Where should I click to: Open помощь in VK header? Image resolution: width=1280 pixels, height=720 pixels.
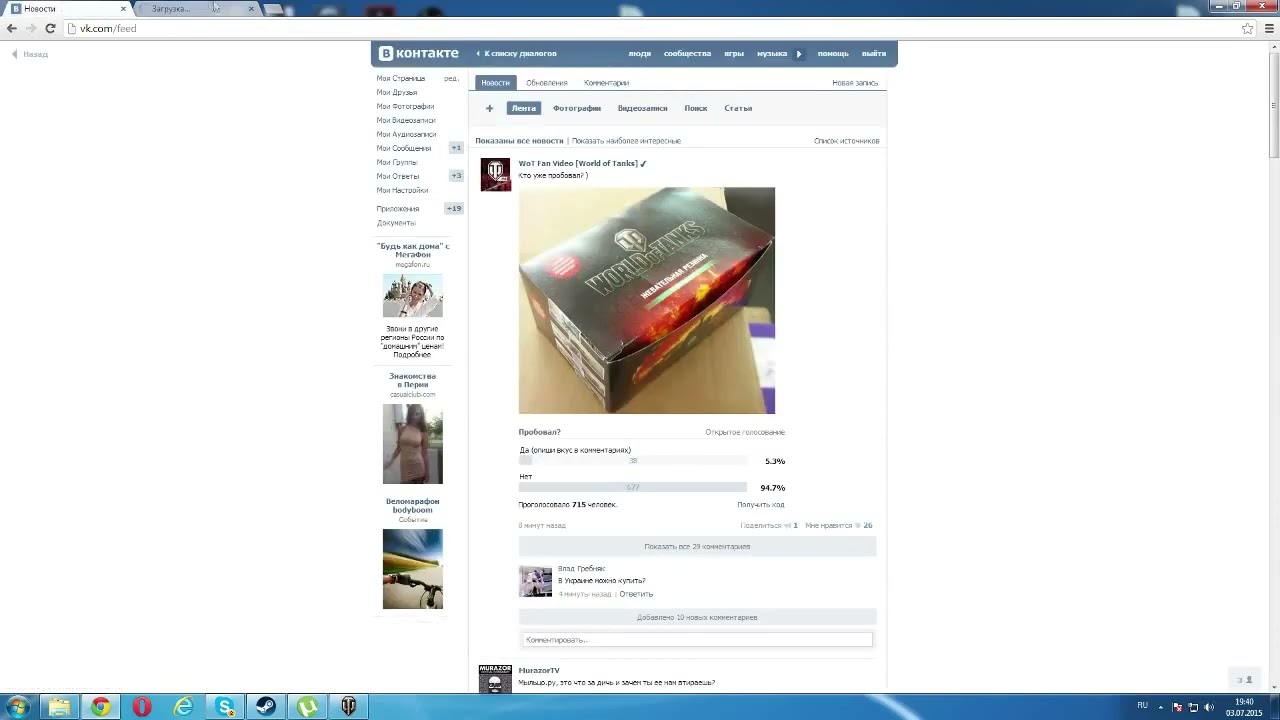[x=833, y=54]
